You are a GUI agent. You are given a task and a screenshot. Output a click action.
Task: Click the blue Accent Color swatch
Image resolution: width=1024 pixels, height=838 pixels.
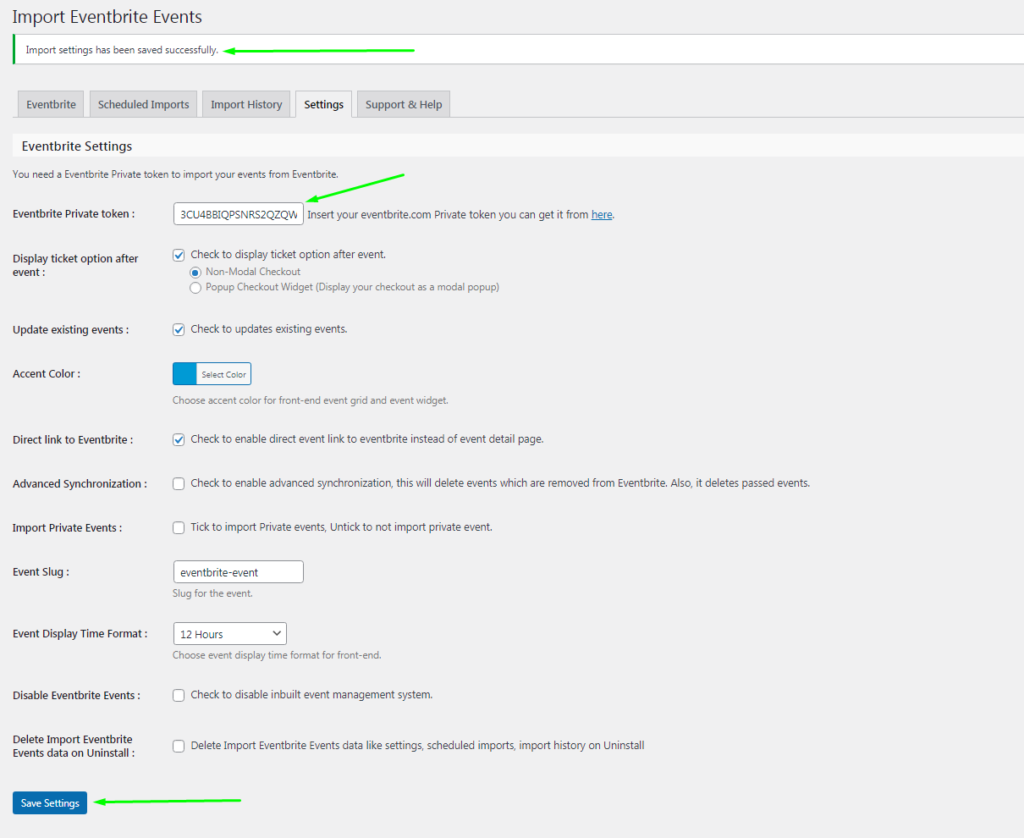[x=185, y=374]
